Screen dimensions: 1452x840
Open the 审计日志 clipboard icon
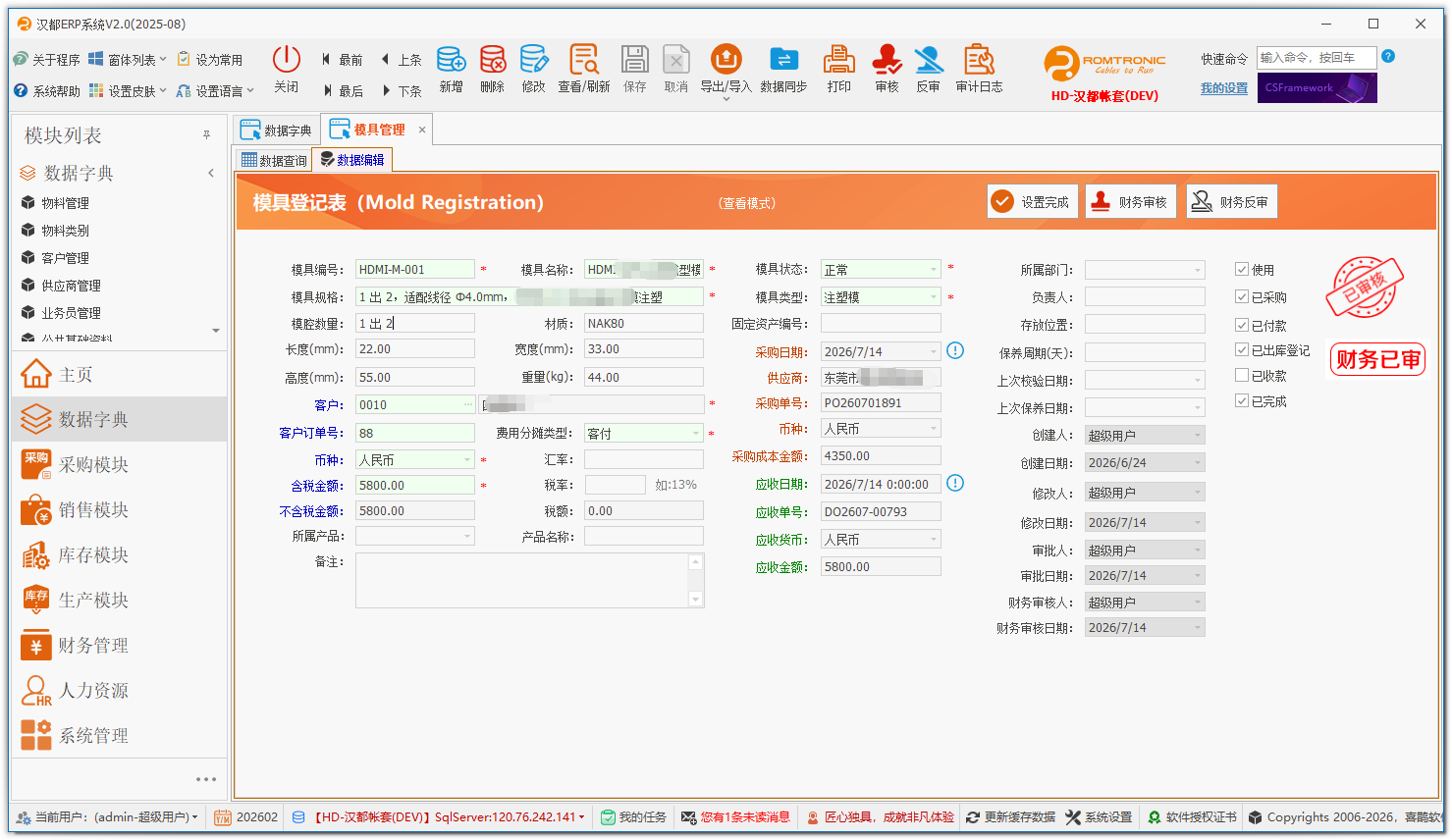[x=979, y=60]
